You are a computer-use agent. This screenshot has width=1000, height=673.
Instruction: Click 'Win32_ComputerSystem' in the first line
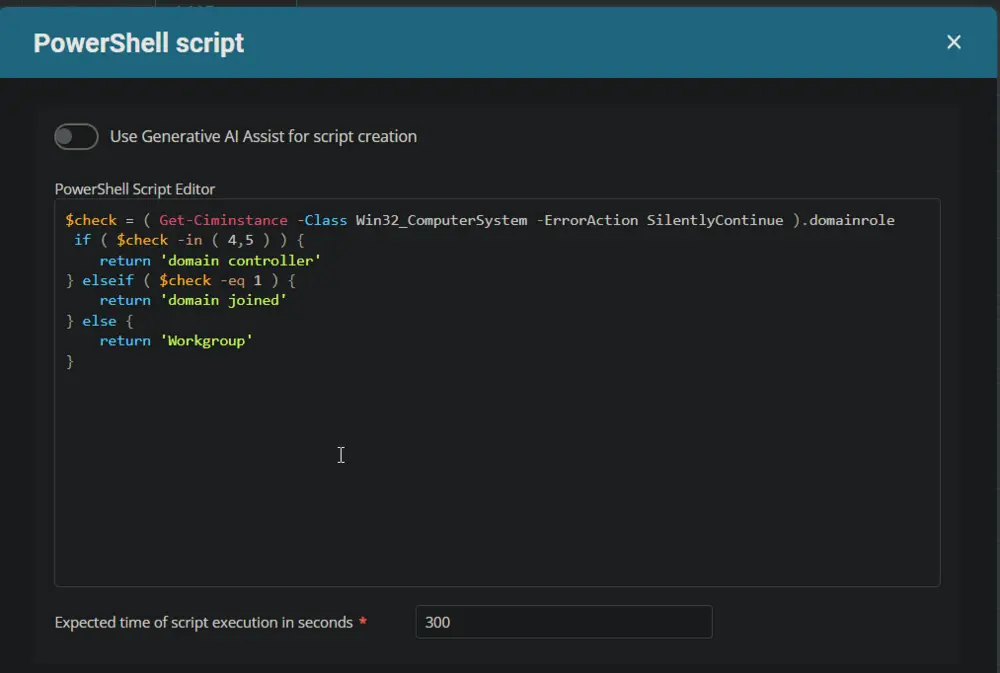click(x=441, y=220)
